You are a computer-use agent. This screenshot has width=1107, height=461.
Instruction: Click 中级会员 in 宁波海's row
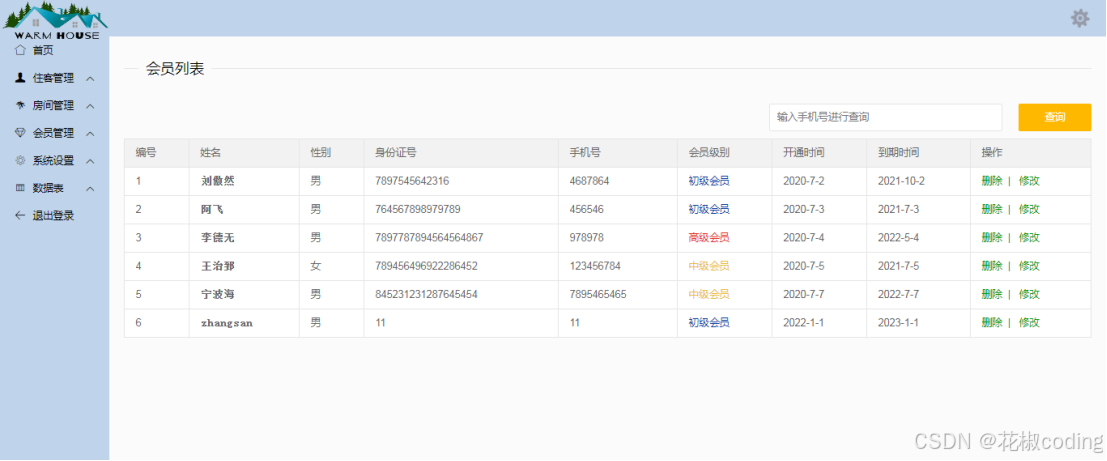709,294
